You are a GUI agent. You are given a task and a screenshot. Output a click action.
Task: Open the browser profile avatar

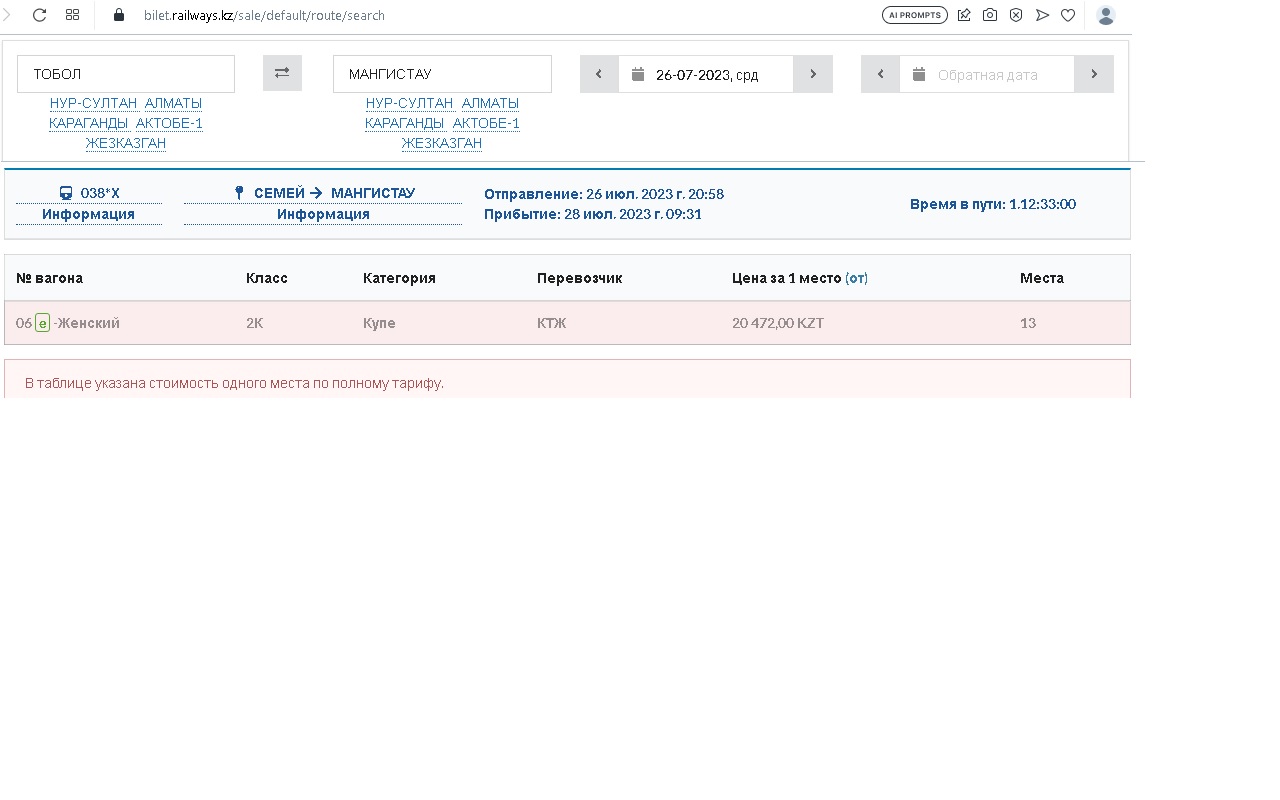coord(1105,15)
